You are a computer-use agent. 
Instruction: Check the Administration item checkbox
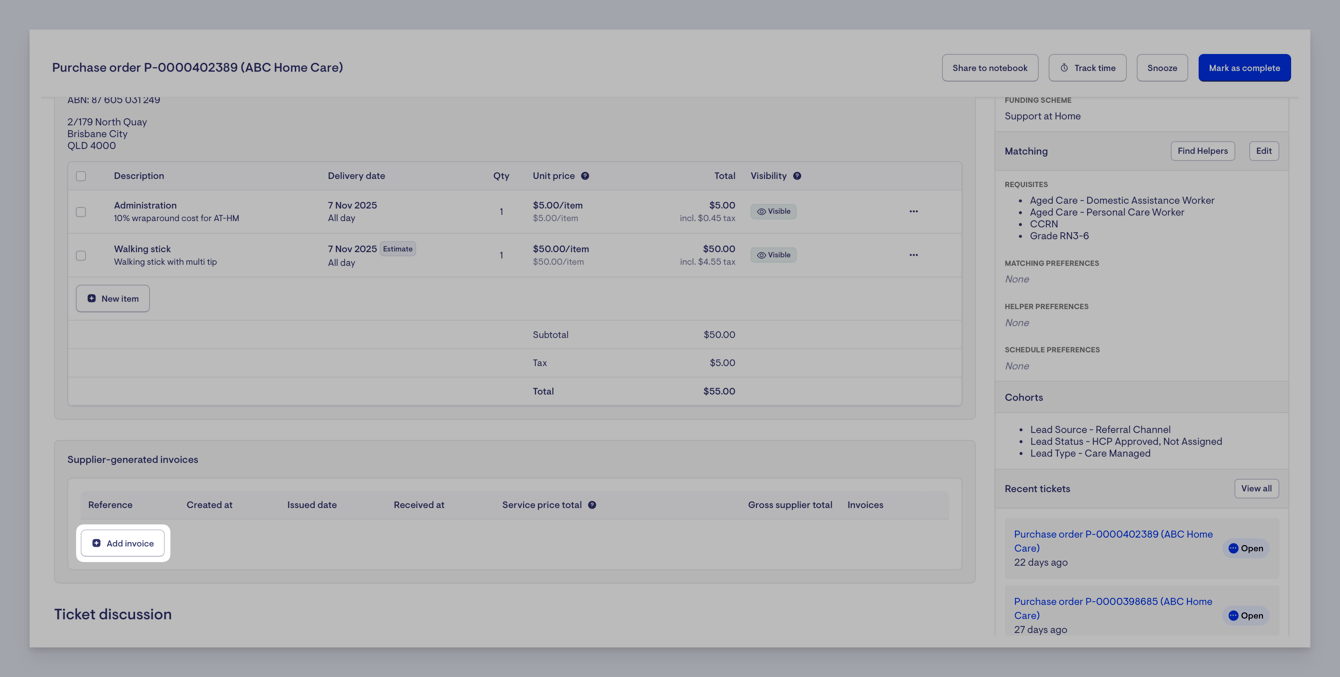[81, 212]
